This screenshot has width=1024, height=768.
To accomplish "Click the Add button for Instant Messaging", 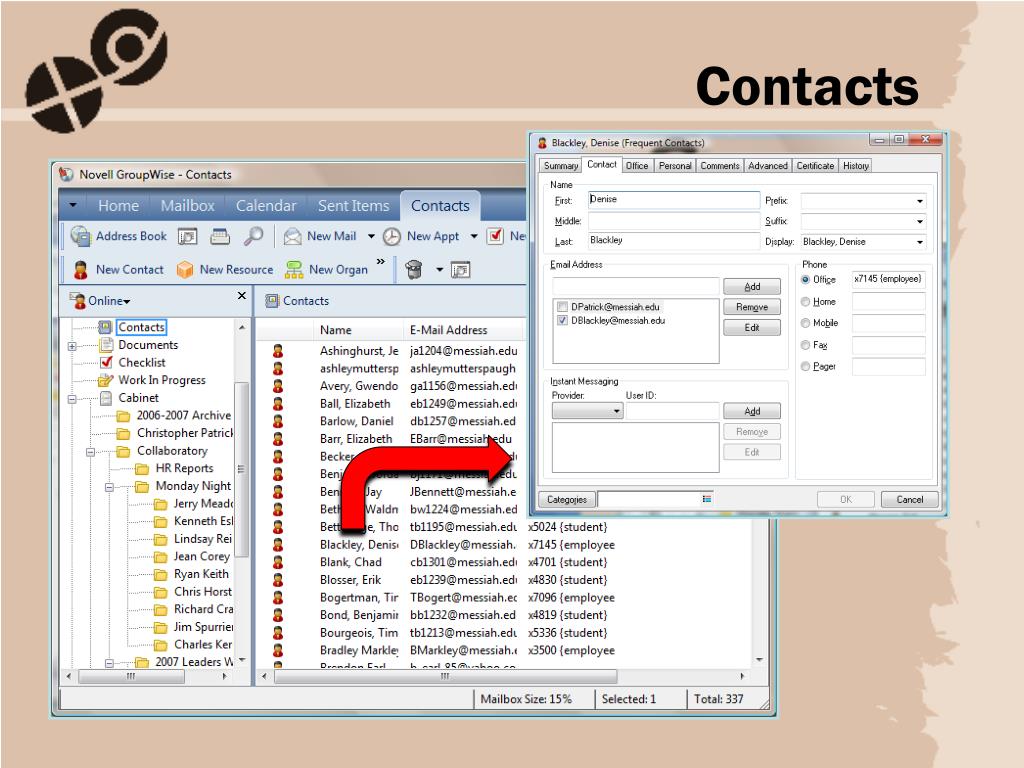I will point(752,411).
